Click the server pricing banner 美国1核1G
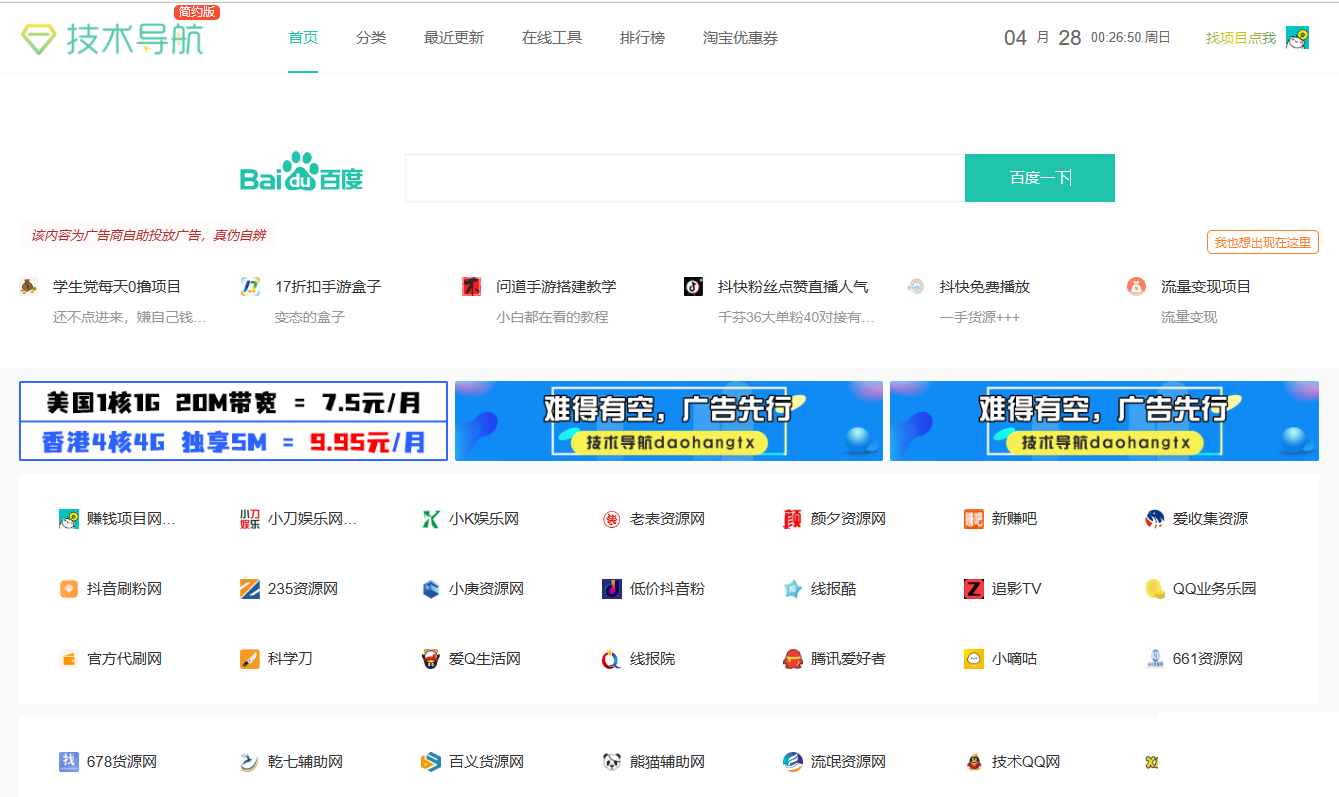This screenshot has height=797, width=1339. (x=233, y=421)
